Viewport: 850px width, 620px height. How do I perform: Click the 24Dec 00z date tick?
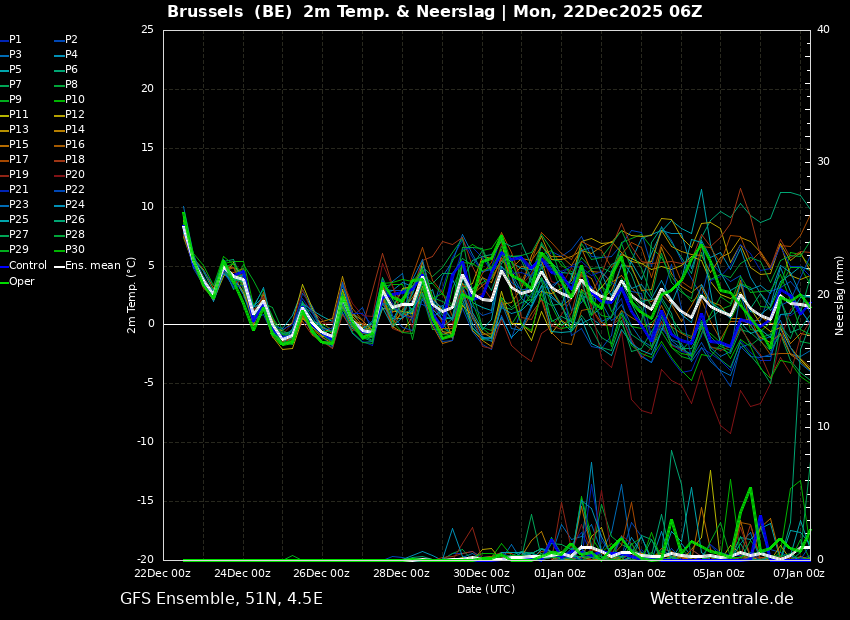coord(242,574)
